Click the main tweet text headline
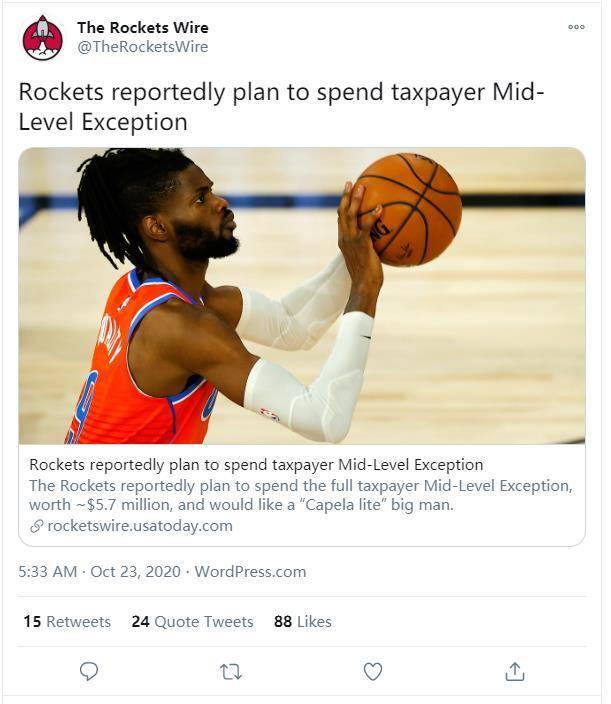611x704 pixels. click(x=281, y=107)
